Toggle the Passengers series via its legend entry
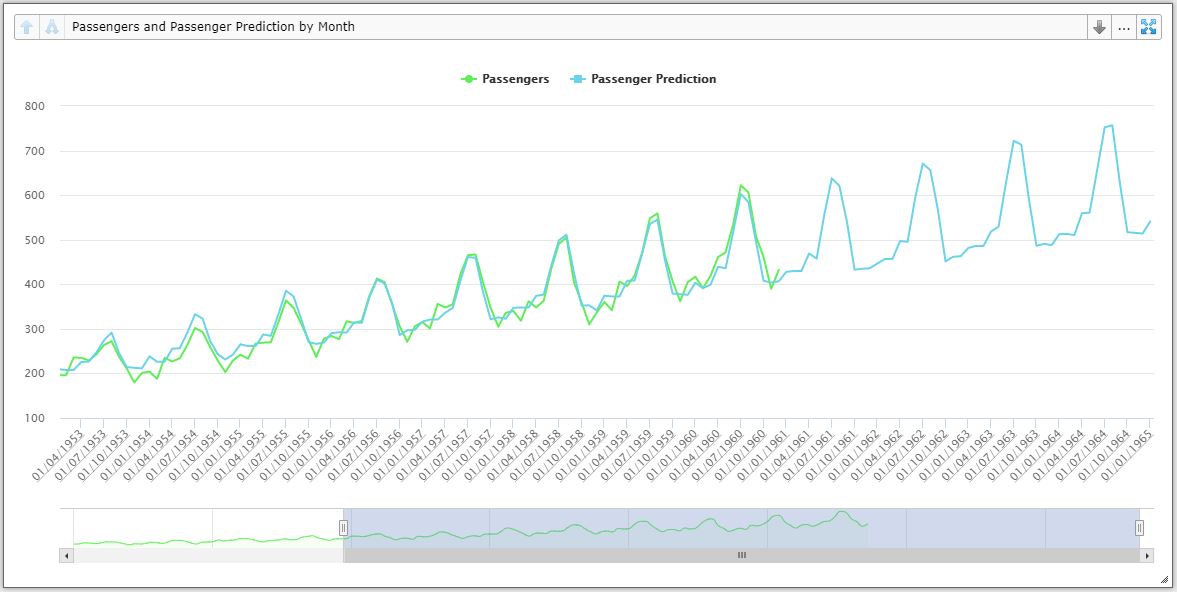The width and height of the screenshot is (1177, 592). click(x=511, y=78)
